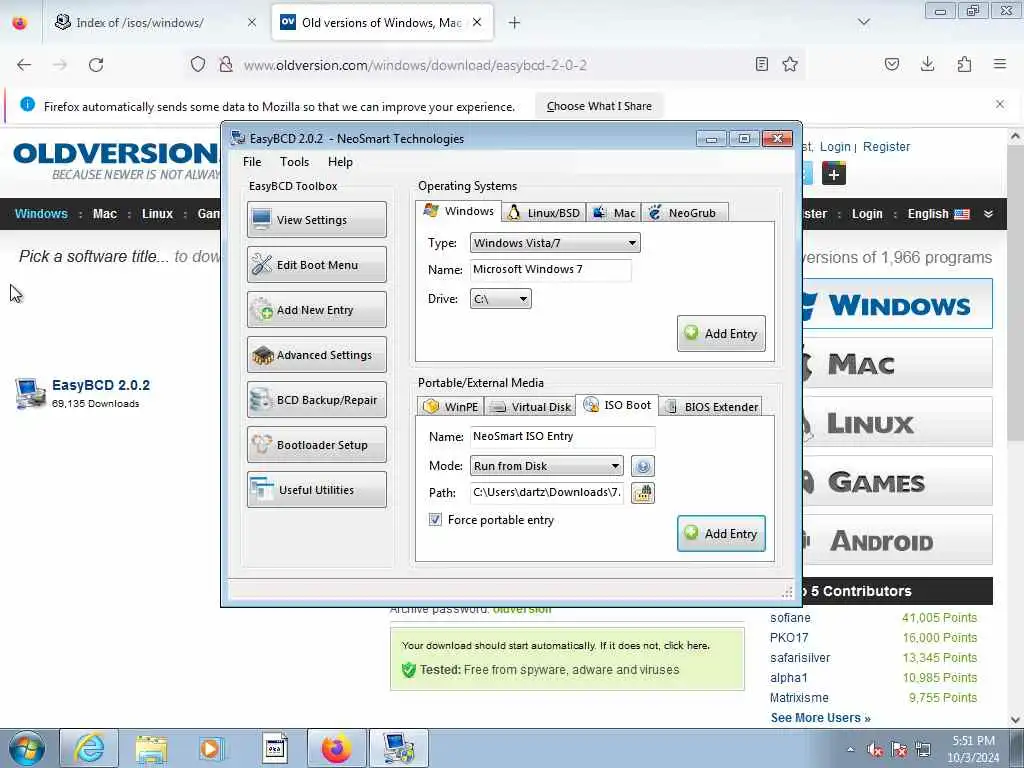Open View Settings in EasyBCD Toolbox

click(x=317, y=219)
